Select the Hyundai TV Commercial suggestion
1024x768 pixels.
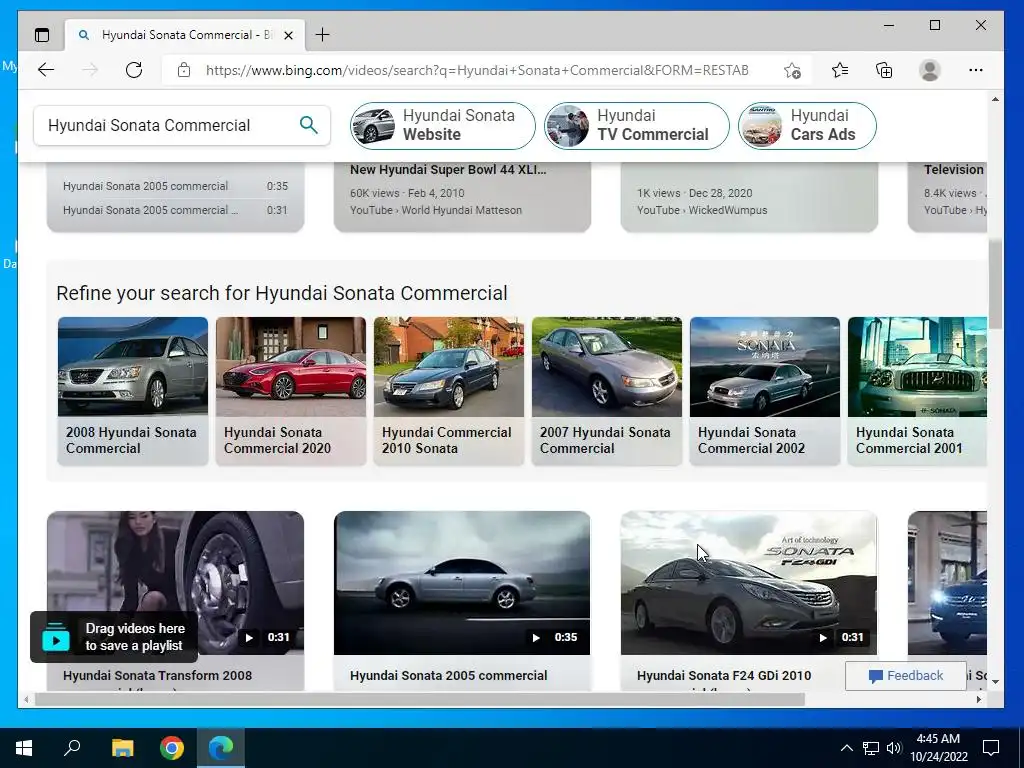click(x=637, y=125)
